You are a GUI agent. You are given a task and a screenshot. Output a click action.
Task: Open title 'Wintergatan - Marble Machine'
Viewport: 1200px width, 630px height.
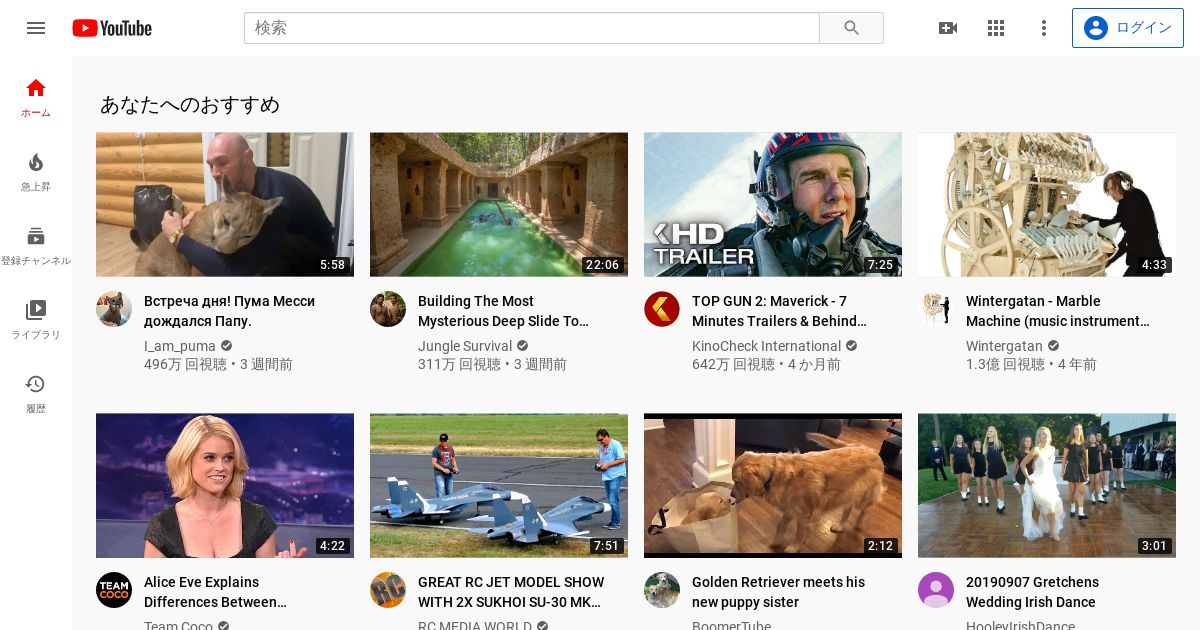[x=1058, y=311]
